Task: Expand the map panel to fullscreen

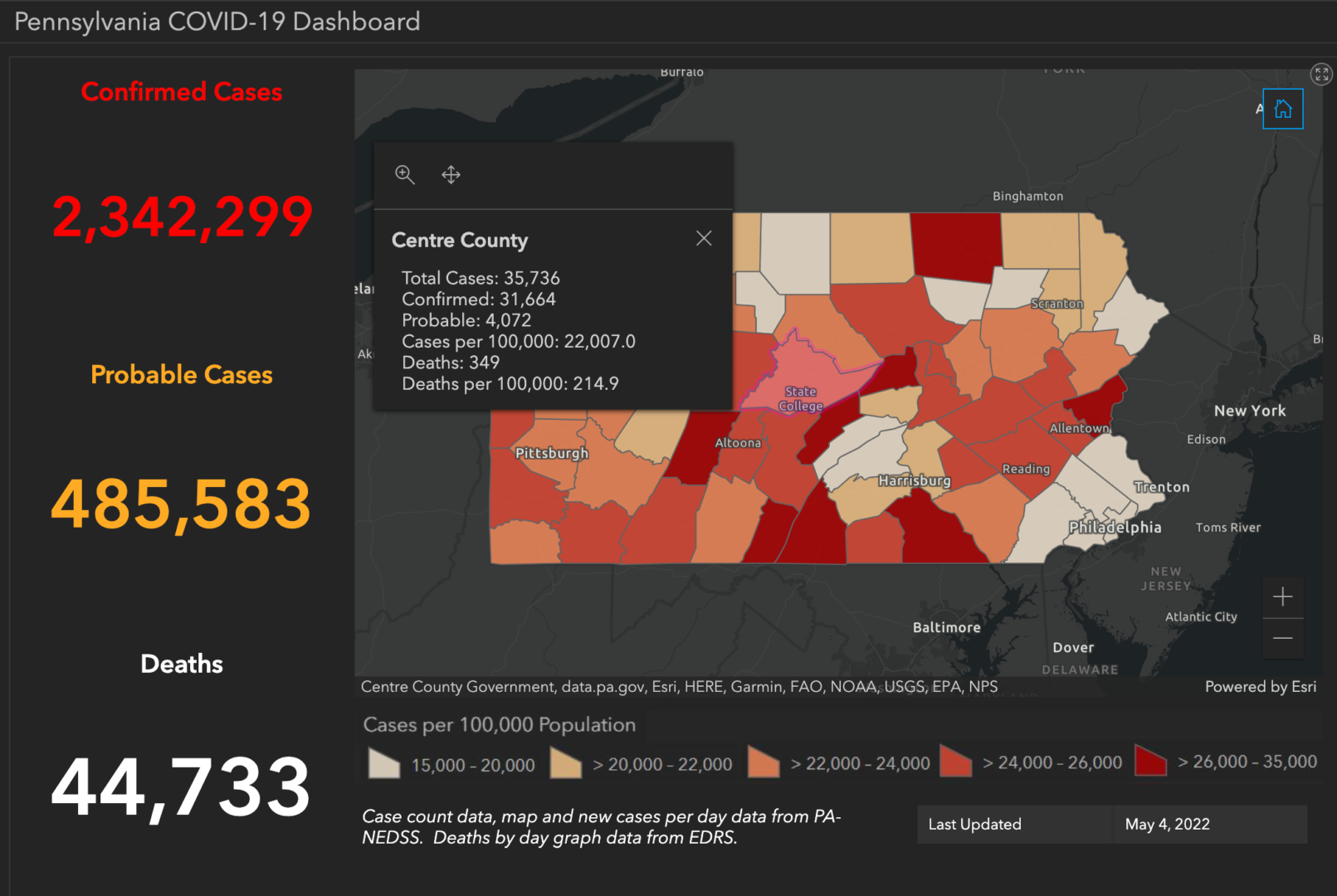Action: click(x=1321, y=75)
